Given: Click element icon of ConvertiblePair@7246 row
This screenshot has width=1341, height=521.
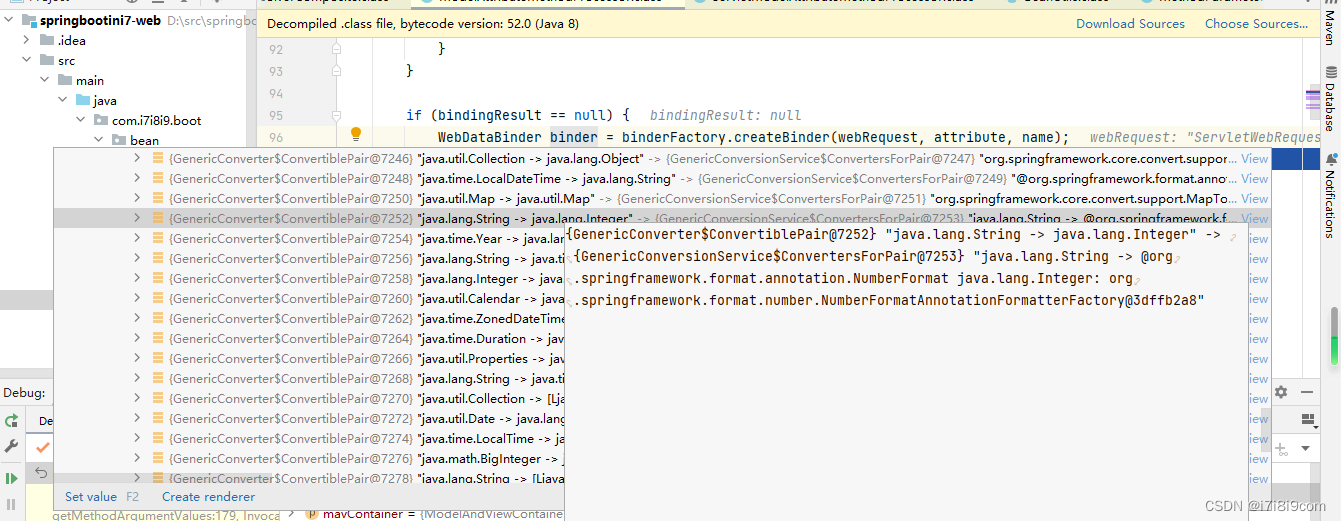Looking at the screenshot, I should (x=158, y=159).
